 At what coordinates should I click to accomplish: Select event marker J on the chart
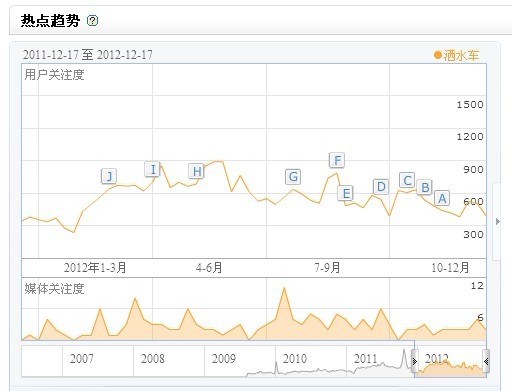[x=109, y=176]
